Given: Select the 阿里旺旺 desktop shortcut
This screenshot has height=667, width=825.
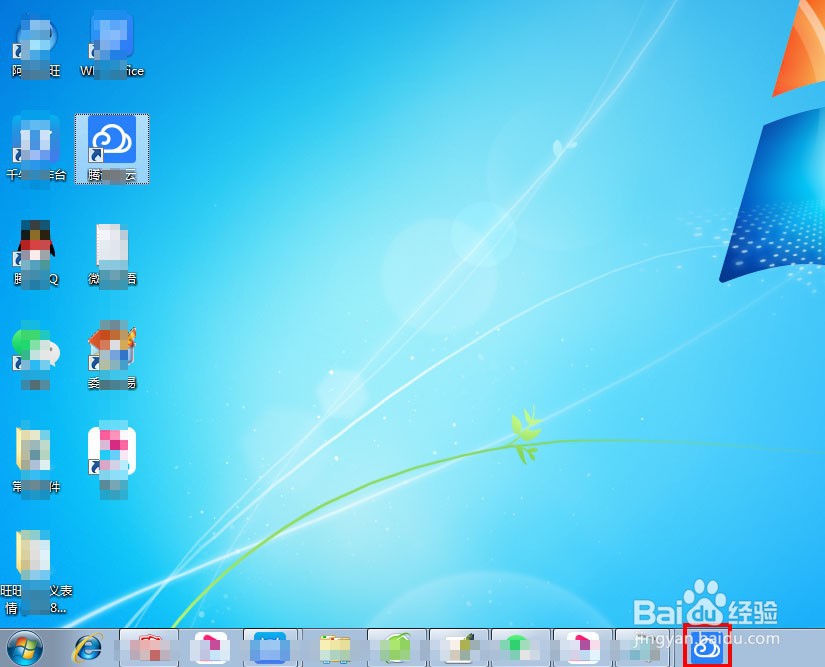Looking at the screenshot, I should (36, 47).
